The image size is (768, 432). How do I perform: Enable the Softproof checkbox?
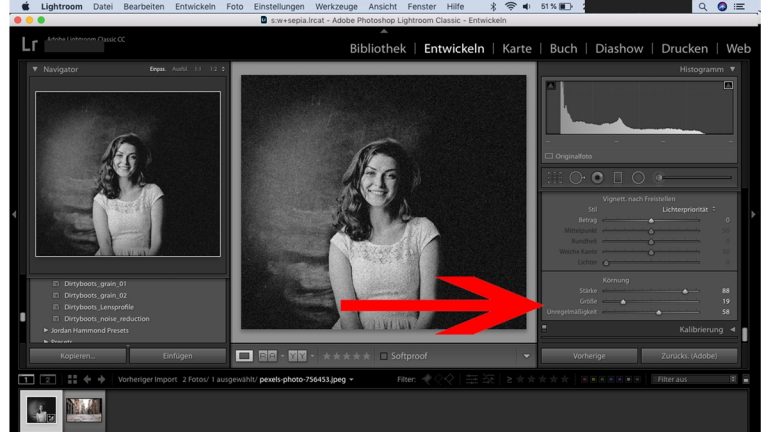[384, 356]
